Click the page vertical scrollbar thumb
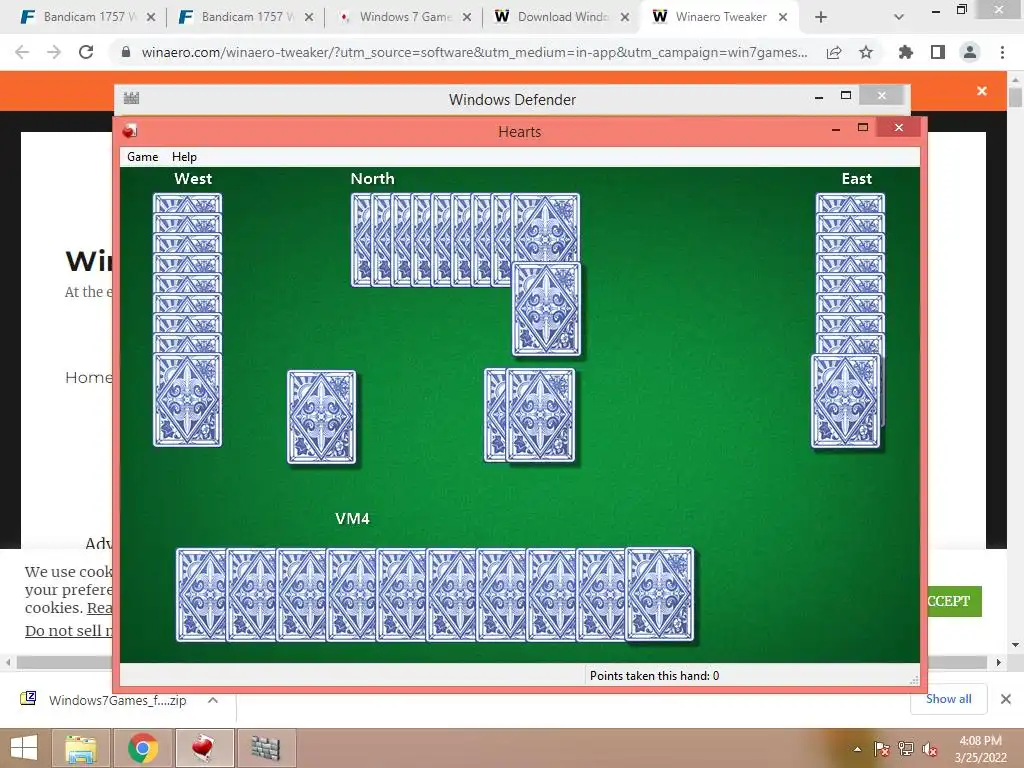This screenshot has width=1024, height=768. coord(1015,97)
